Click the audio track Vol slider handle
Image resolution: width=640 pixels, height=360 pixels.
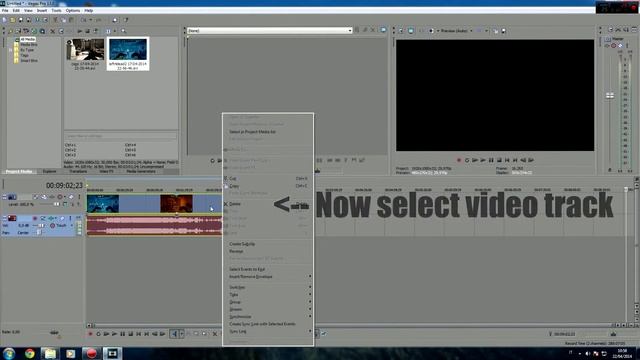41,225
